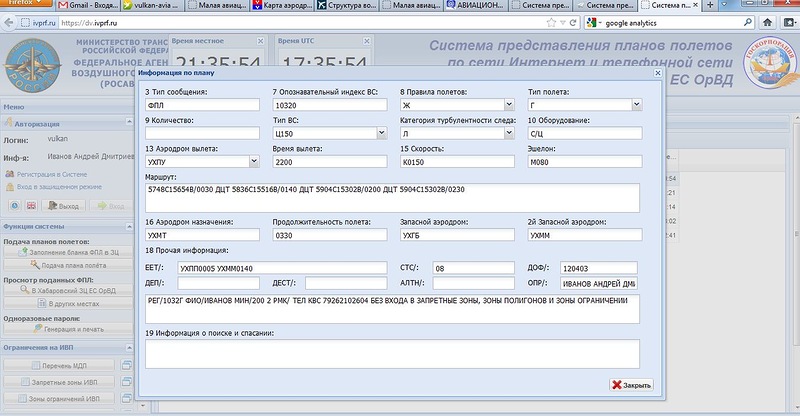The width and height of the screenshot is (800, 416).
Task: Expand Аэродром вылета dropdown with УХПУ
Action: pos(255,161)
